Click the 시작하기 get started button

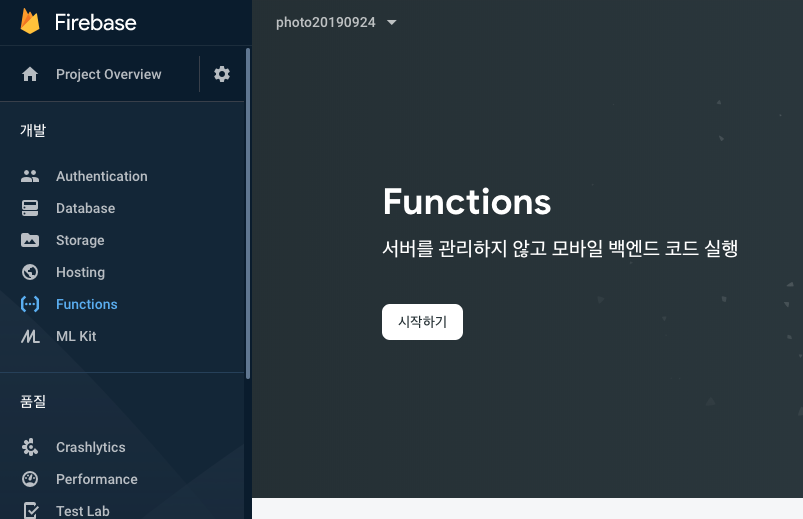422,322
